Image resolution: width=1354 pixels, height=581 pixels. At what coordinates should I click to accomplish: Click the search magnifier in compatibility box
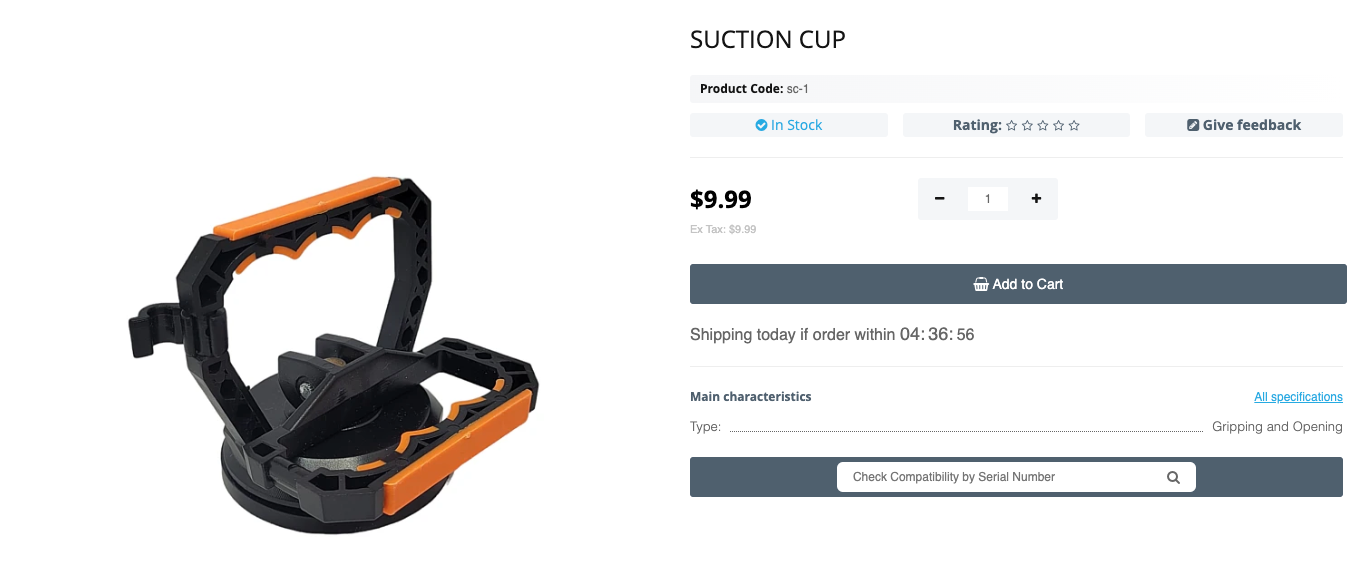point(1173,477)
